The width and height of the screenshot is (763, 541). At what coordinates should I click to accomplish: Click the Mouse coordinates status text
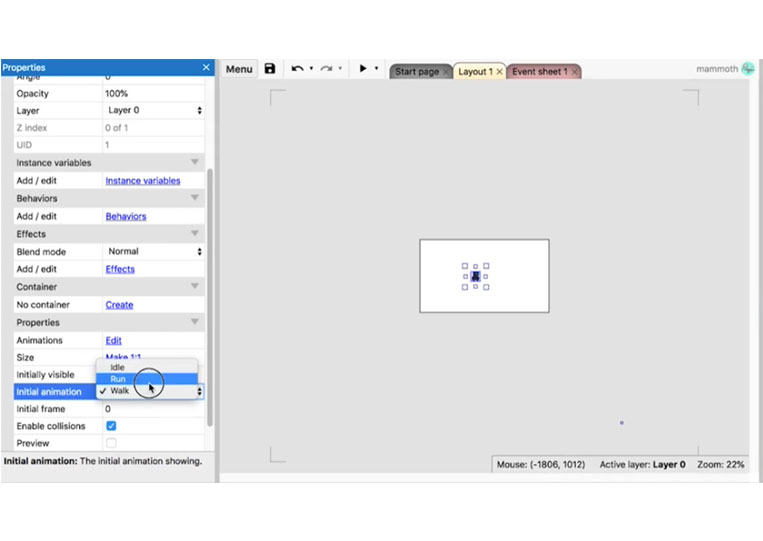point(541,465)
